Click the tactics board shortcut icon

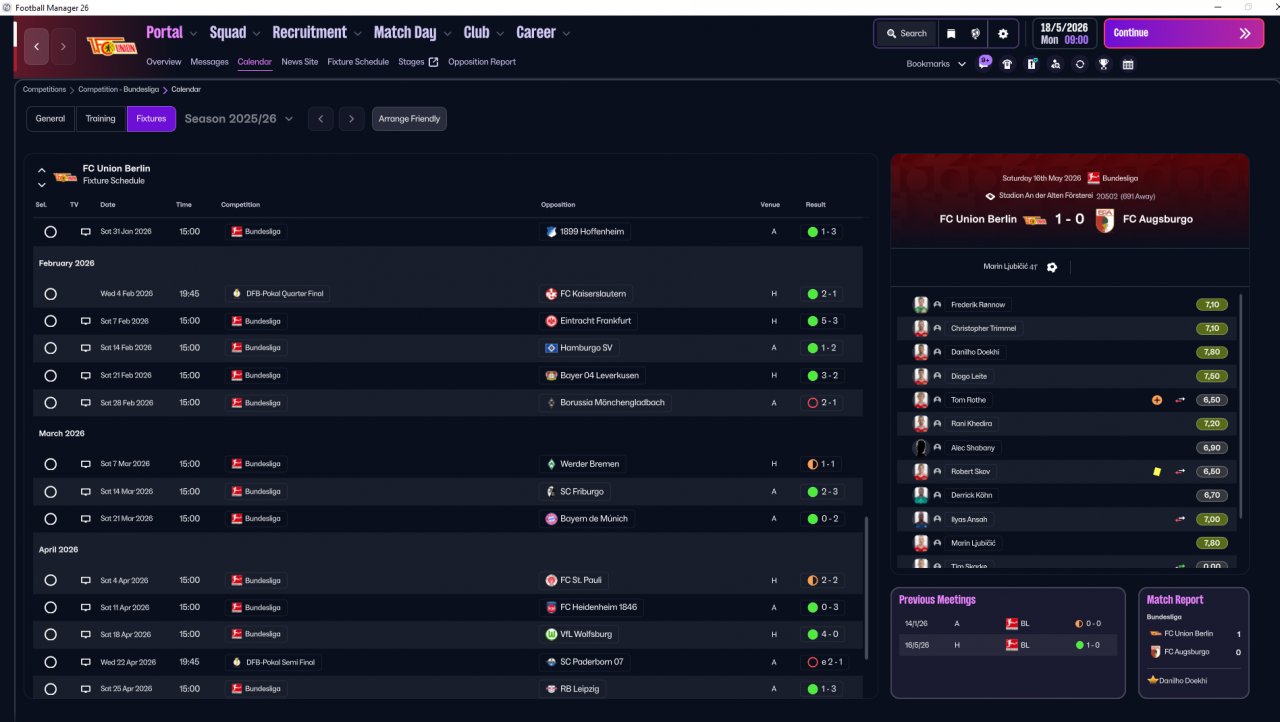pos(1032,64)
